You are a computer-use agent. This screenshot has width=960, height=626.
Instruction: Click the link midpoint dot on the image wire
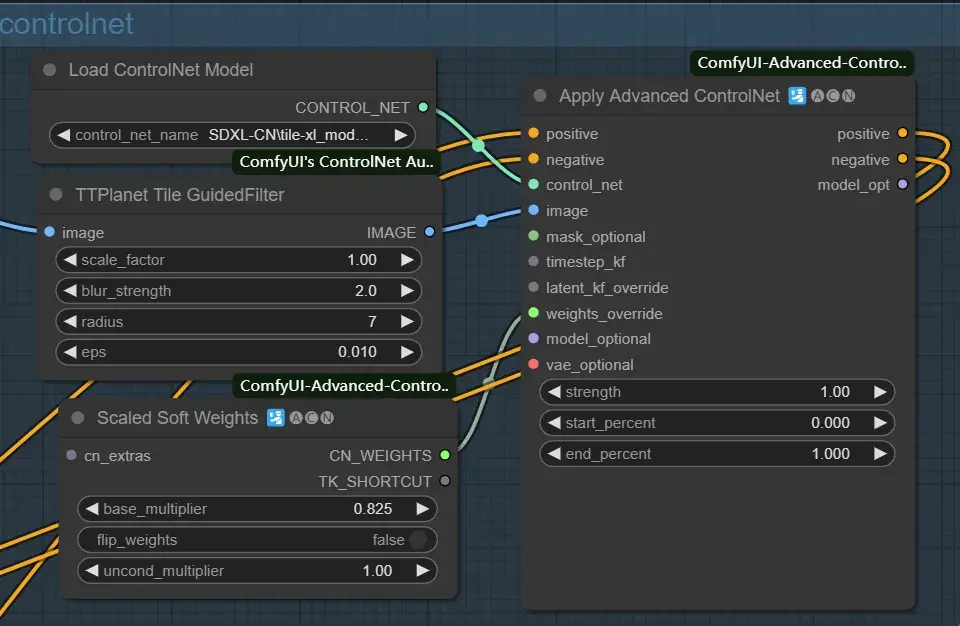[x=482, y=221]
